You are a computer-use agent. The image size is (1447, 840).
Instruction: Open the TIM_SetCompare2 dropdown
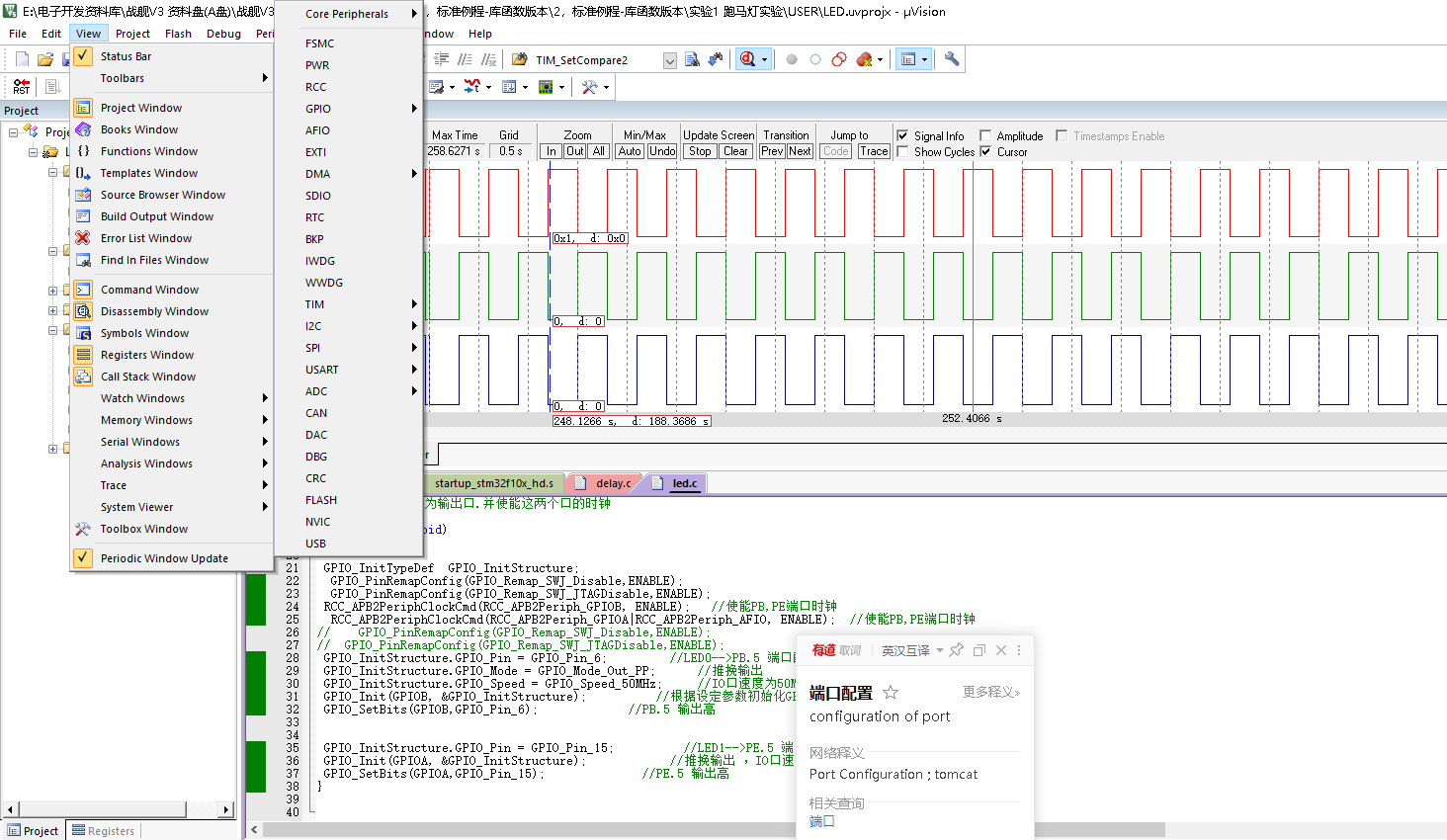[x=670, y=59]
